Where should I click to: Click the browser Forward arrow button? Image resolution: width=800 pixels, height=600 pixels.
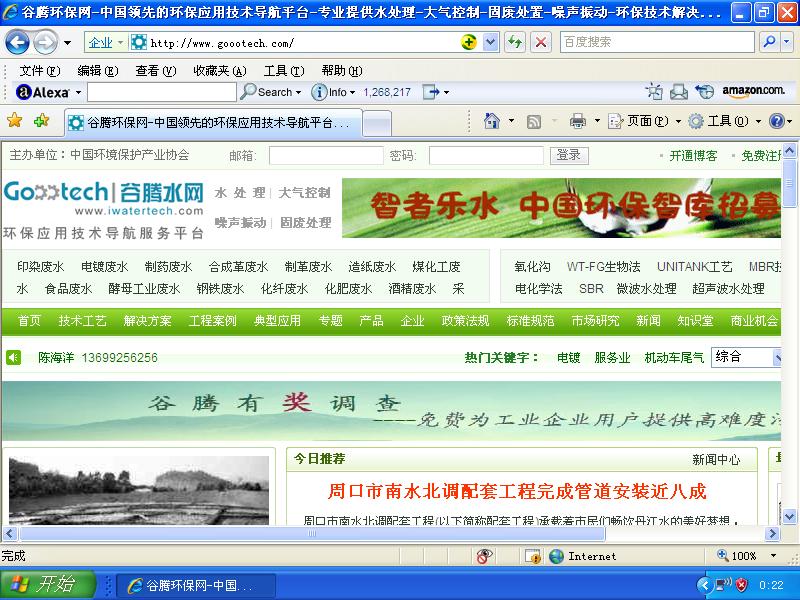click(46, 42)
